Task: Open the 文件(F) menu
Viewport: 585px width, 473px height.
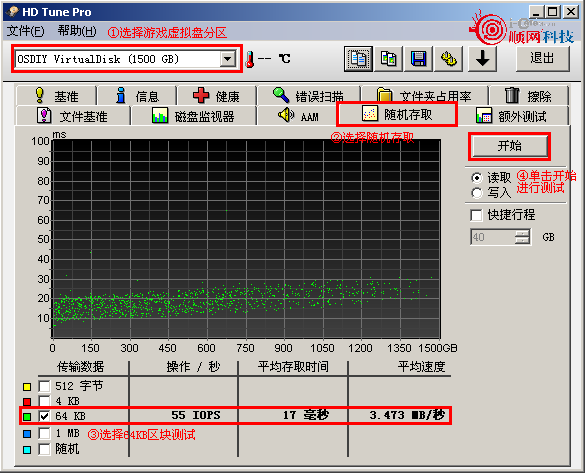Action: point(25,31)
